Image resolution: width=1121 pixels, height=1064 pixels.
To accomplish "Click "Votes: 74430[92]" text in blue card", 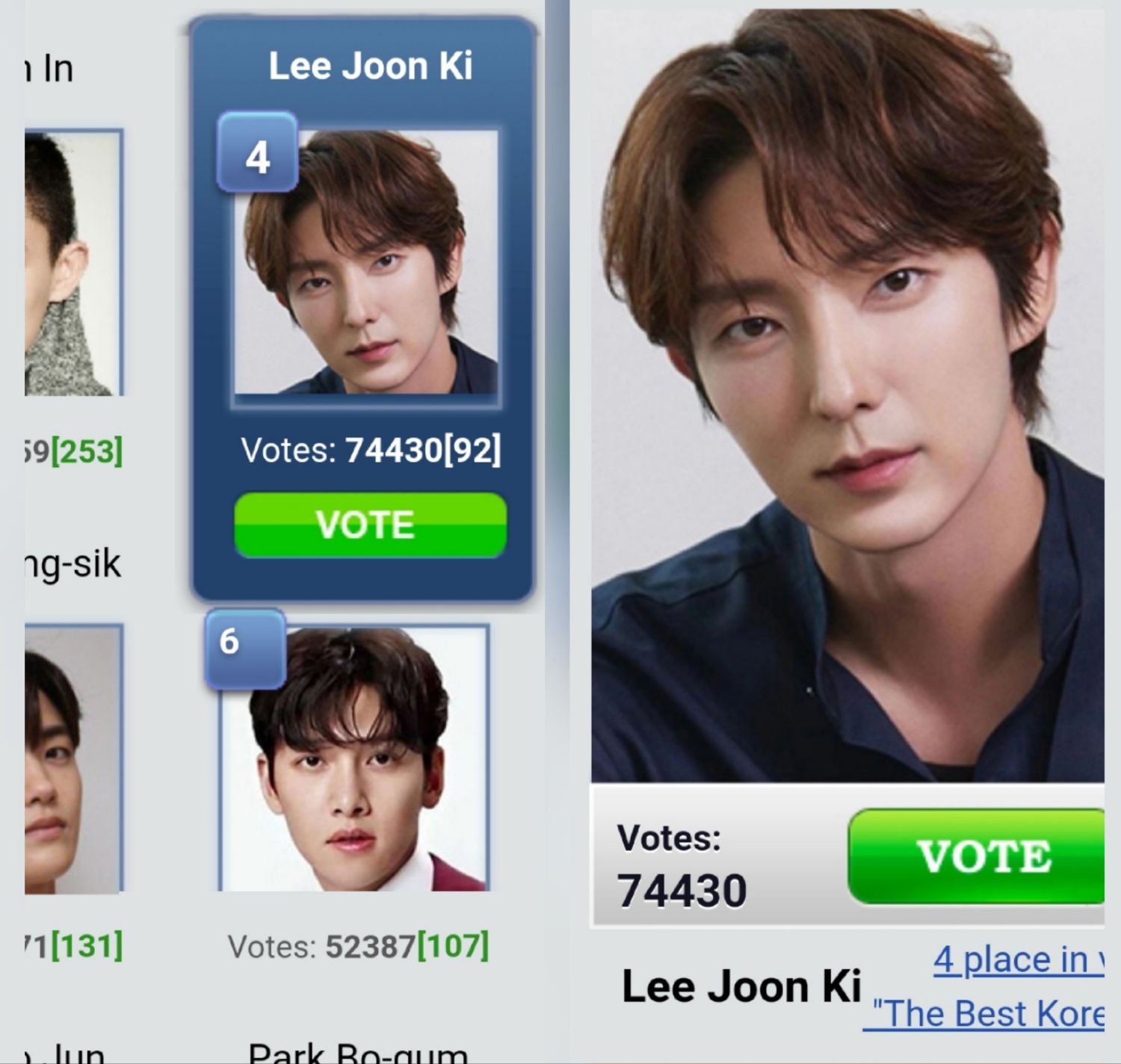I will 371,450.
